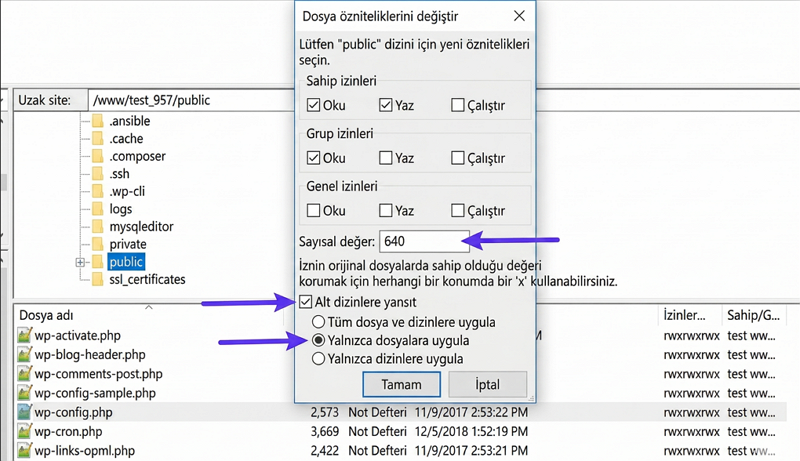Click the Sayısal değer input field
The image size is (800, 461).
point(422,241)
